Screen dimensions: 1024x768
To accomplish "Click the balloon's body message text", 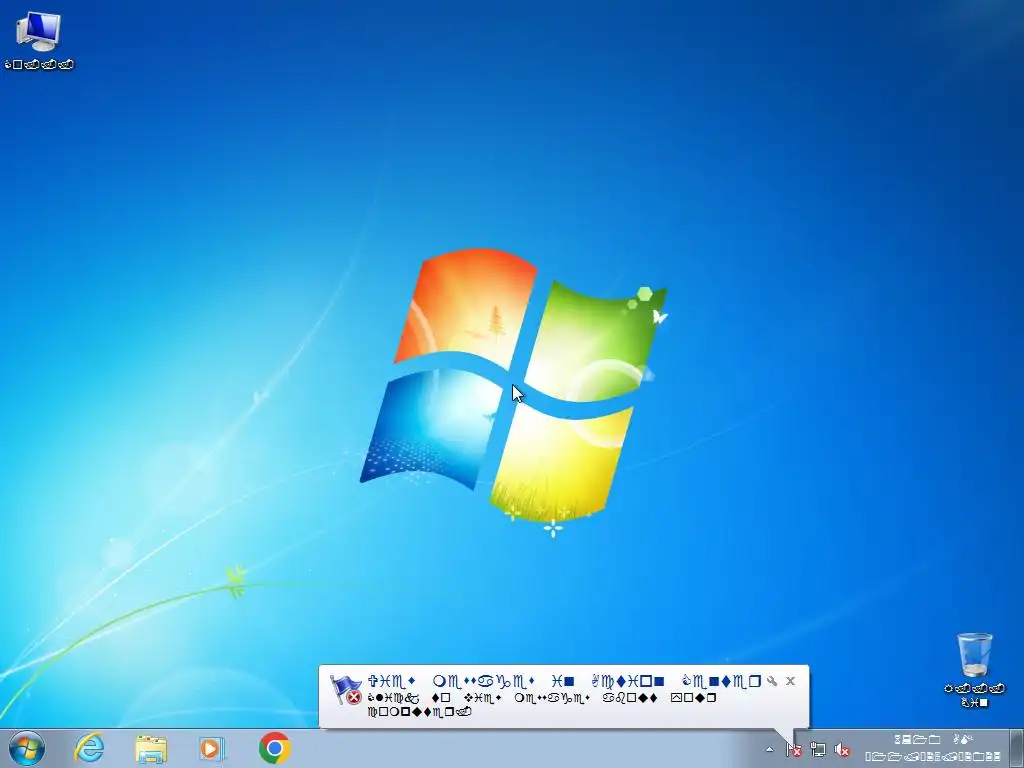I will coord(542,705).
